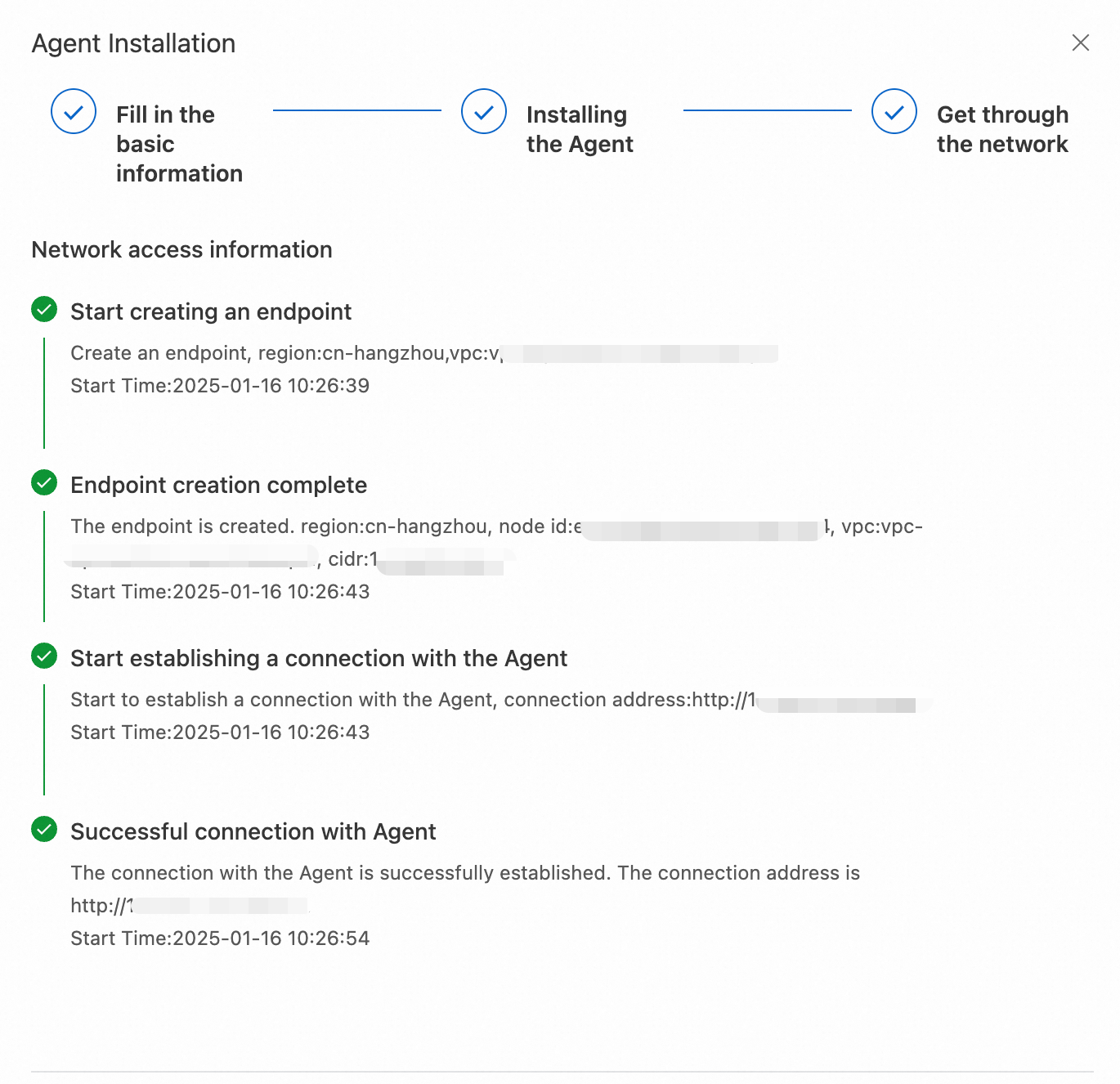Click 'Start establishing a connection with the Agent' heading

[319, 658]
